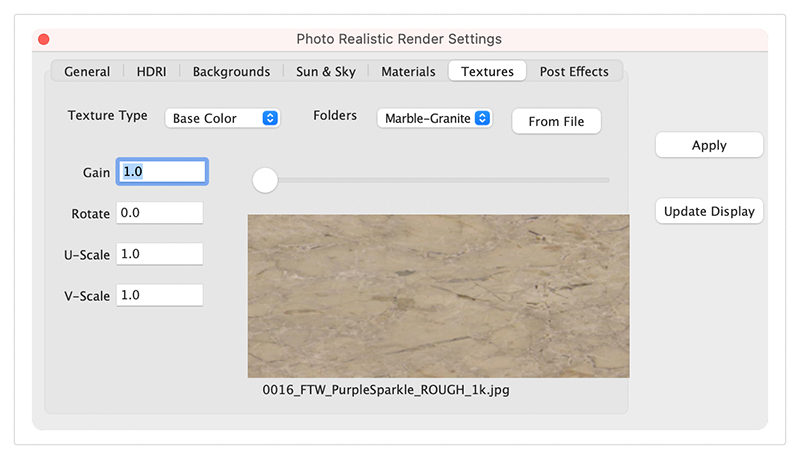Open the Materials tab
The height and width of the screenshot is (459, 800).
pos(408,72)
